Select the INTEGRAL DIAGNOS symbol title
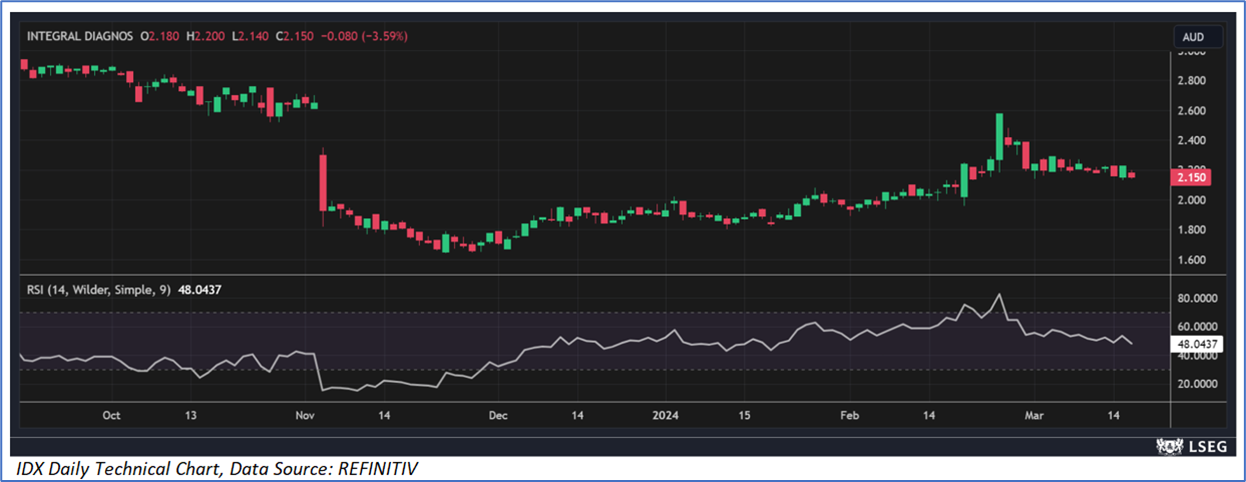Viewport: 1246px width, 482px height. coord(81,36)
